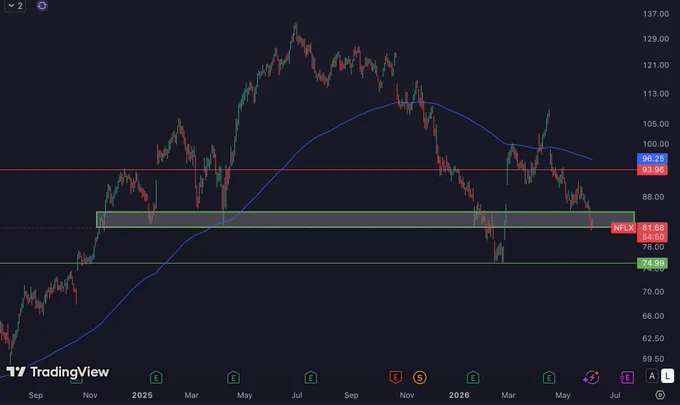The height and width of the screenshot is (405, 680).
Task: Open the green earnings marker near Jul 2025
Action: pyautogui.click(x=311, y=378)
